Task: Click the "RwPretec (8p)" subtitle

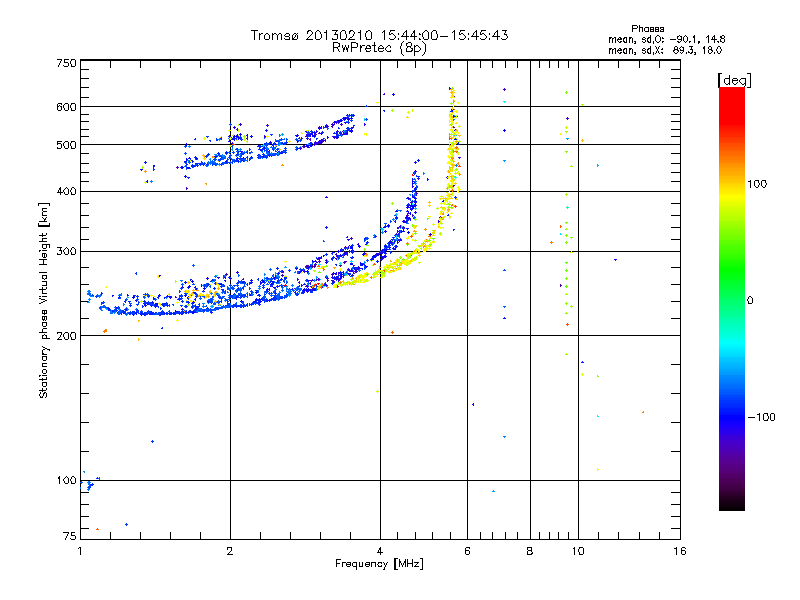Action: tap(379, 48)
